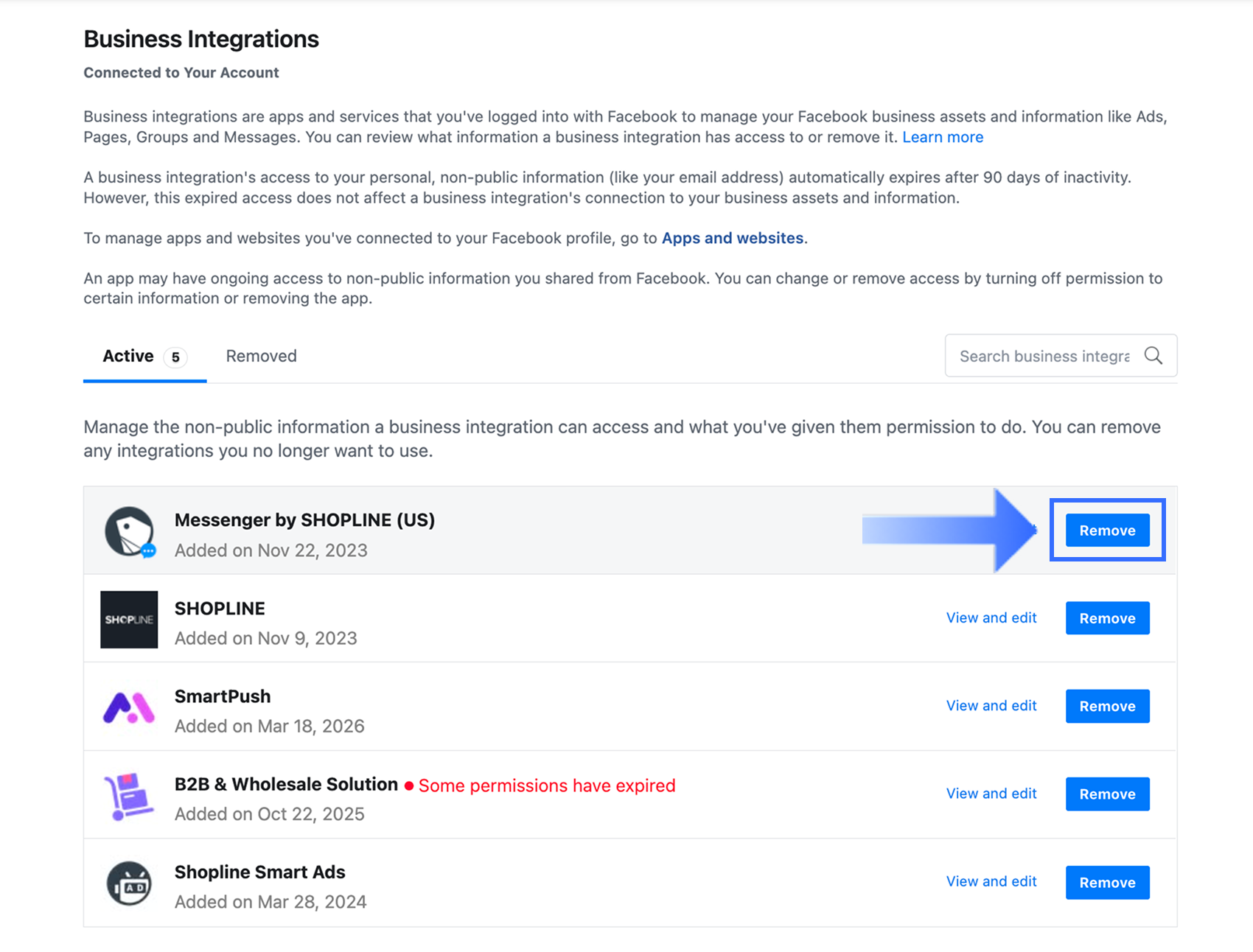This screenshot has height=952, width=1253.
Task: Remove the SHOPLINE integration
Action: [x=1107, y=618]
